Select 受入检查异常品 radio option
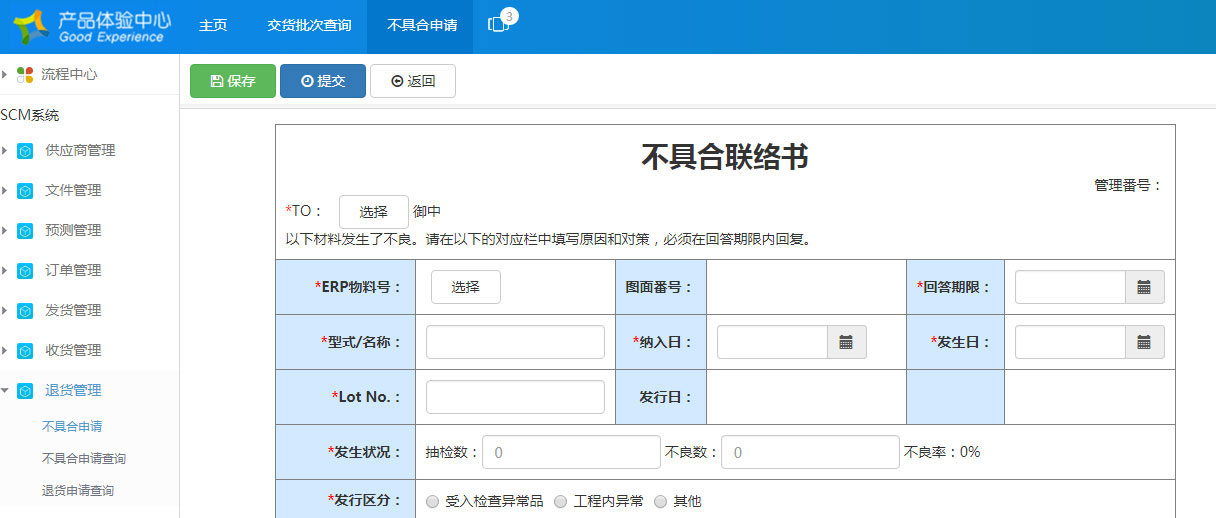This screenshot has width=1216, height=518. pyautogui.click(x=432, y=502)
